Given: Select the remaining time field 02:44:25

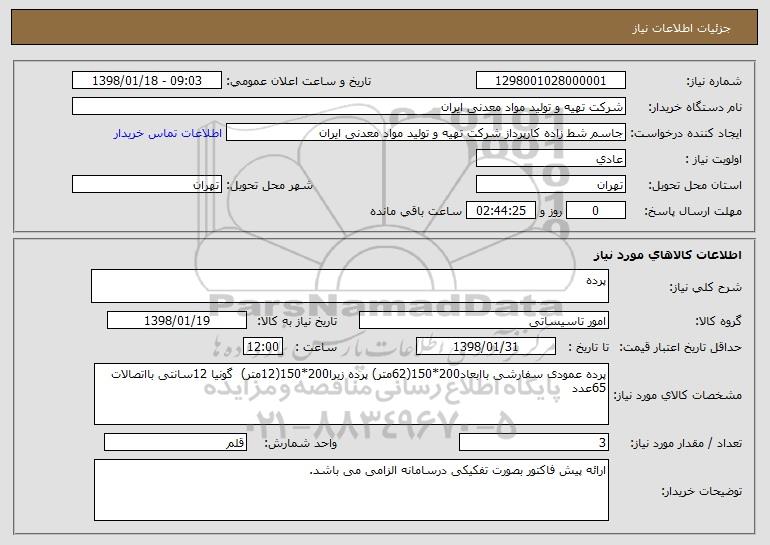Looking at the screenshot, I should click(x=500, y=211).
